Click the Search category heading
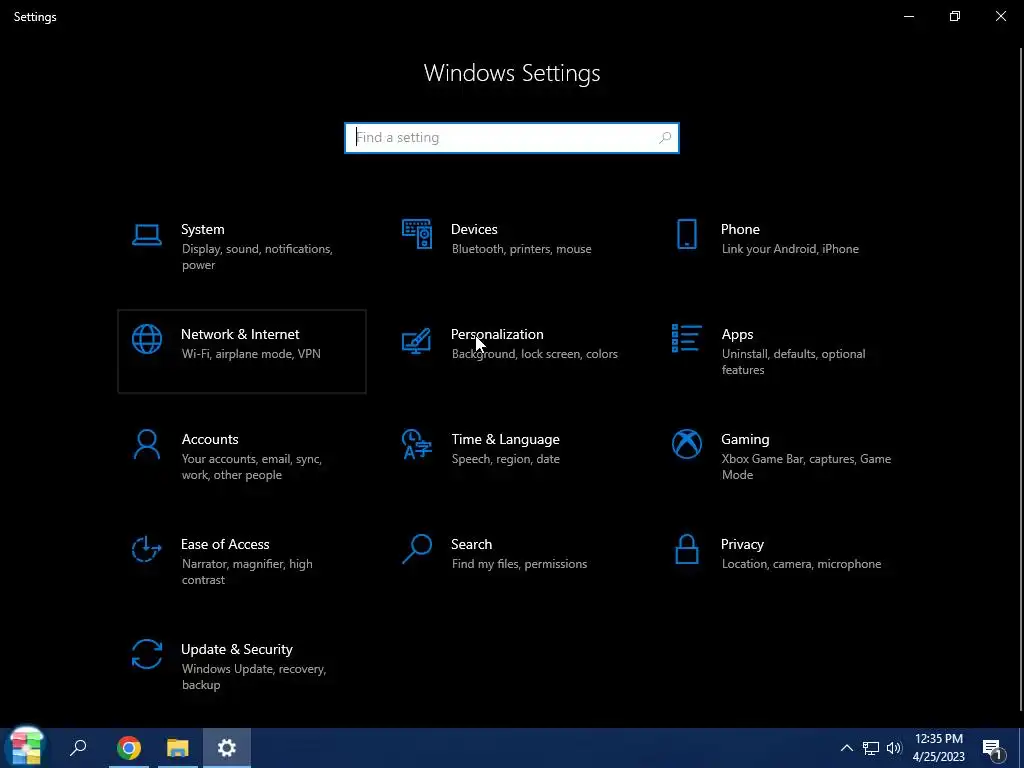Viewport: 1024px width, 768px height. [x=472, y=545]
